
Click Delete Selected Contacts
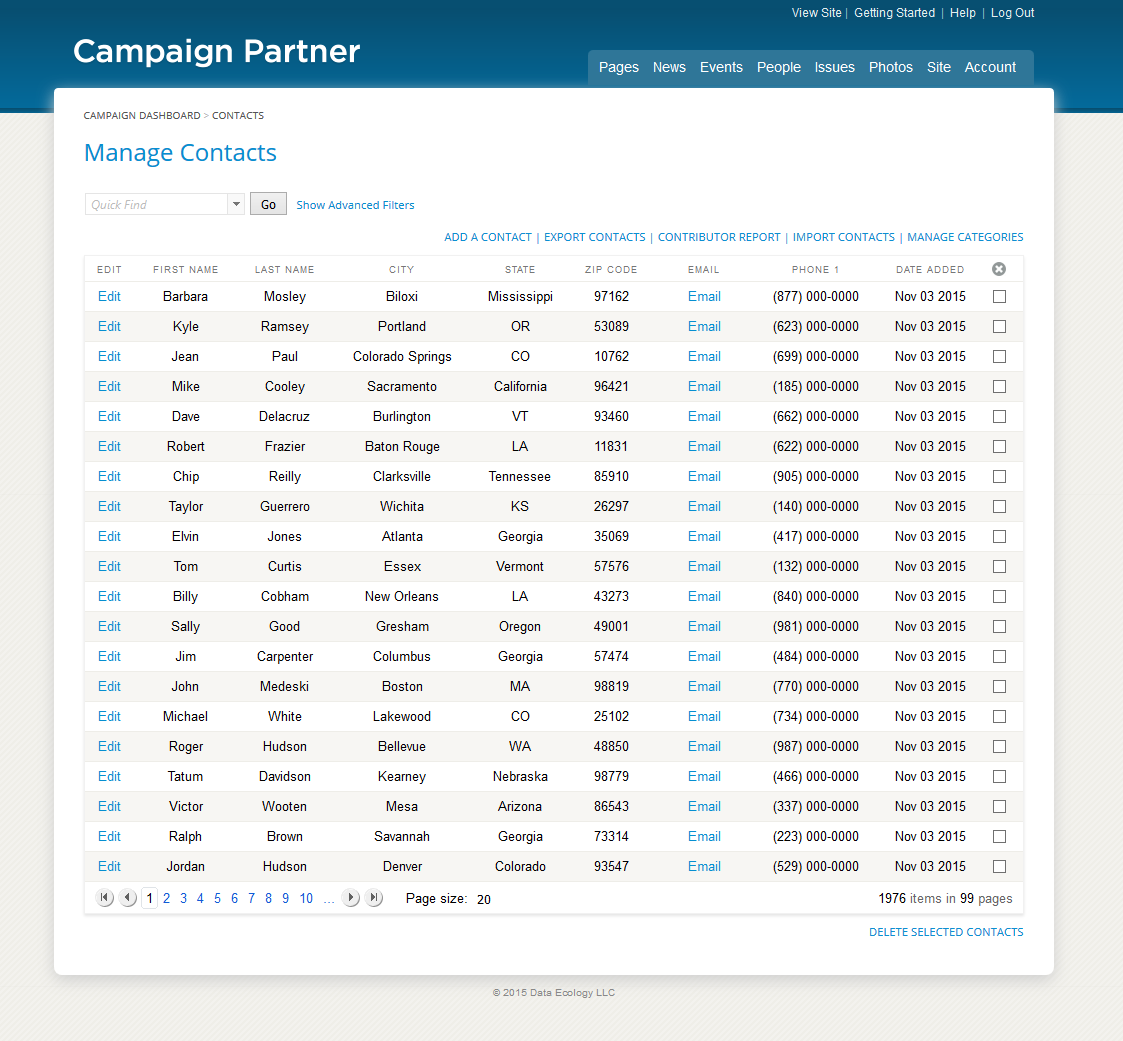point(946,932)
